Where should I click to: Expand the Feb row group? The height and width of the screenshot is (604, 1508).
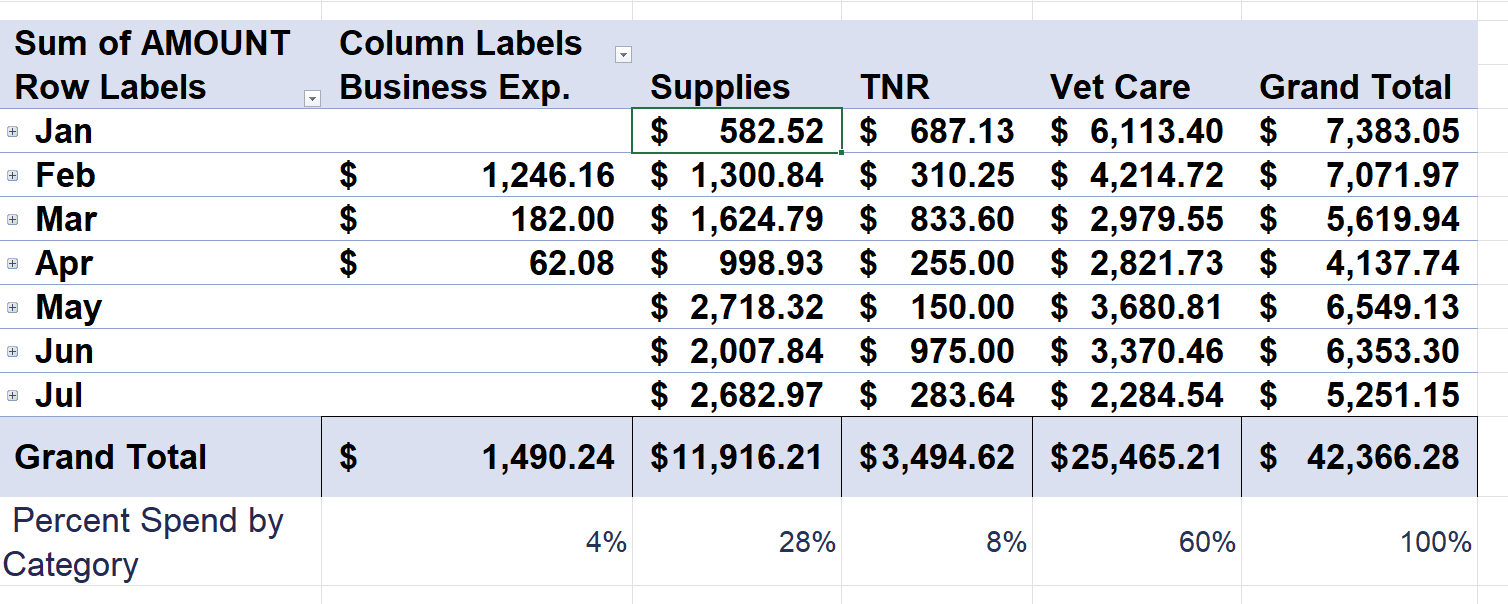(12, 175)
